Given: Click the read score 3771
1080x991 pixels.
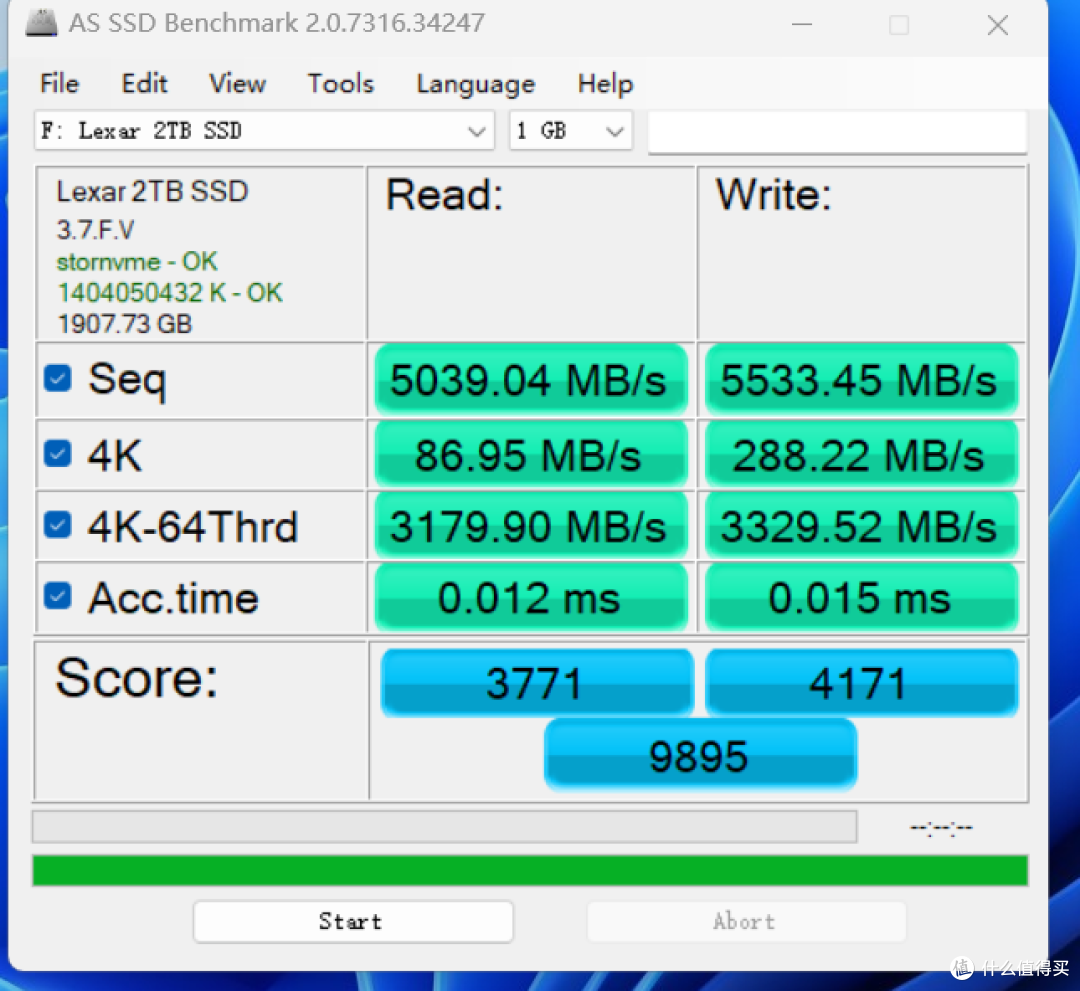Looking at the screenshot, I should 537,683.
